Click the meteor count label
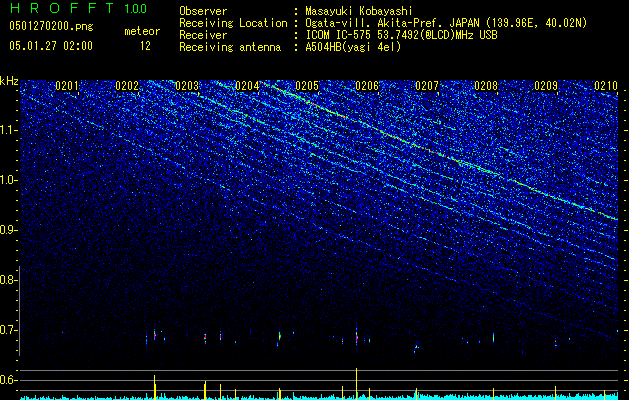This screenshot has height=400, width=629. (142, 31)
